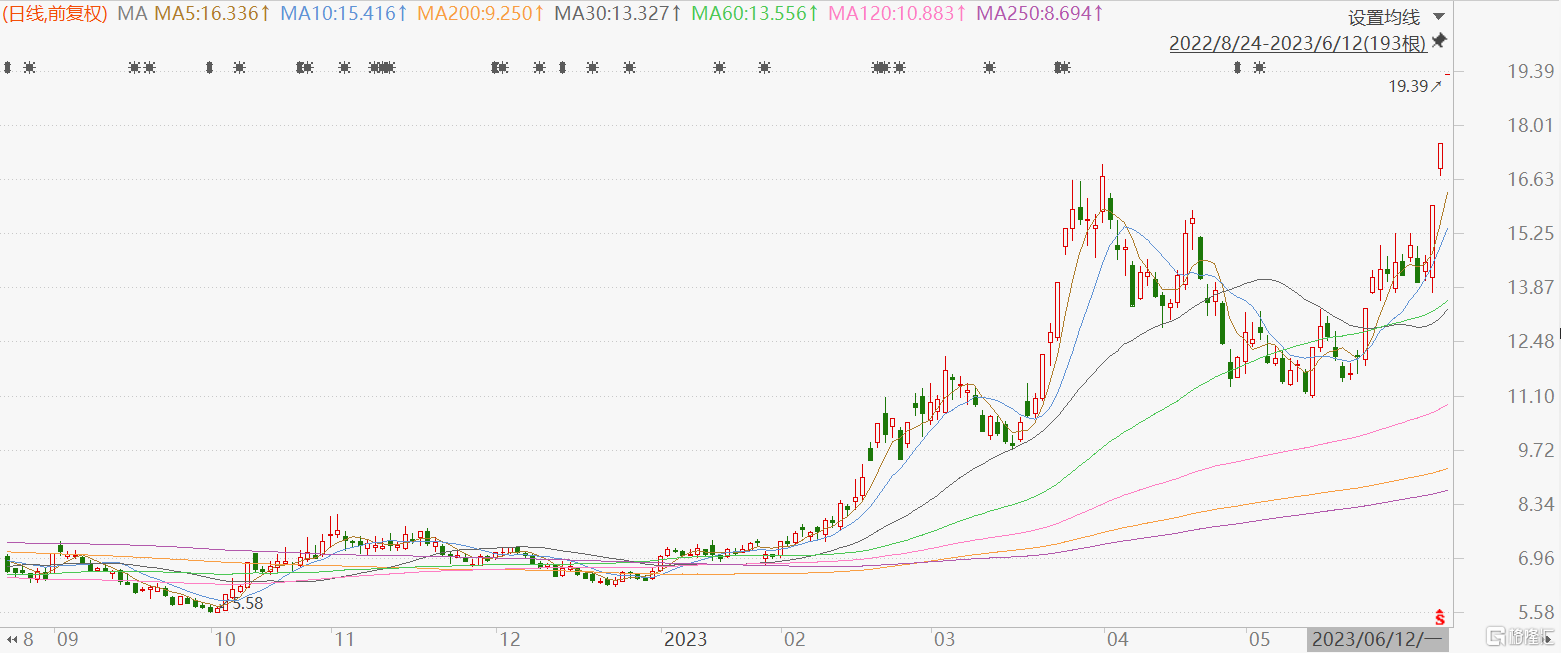Click the 12.48 price axis label
The image size is (1561, 653).
tap(1529, 342)
